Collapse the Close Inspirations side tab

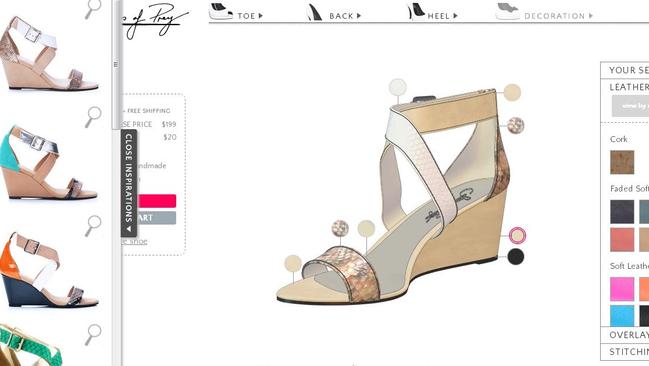[x=129, y=183]
